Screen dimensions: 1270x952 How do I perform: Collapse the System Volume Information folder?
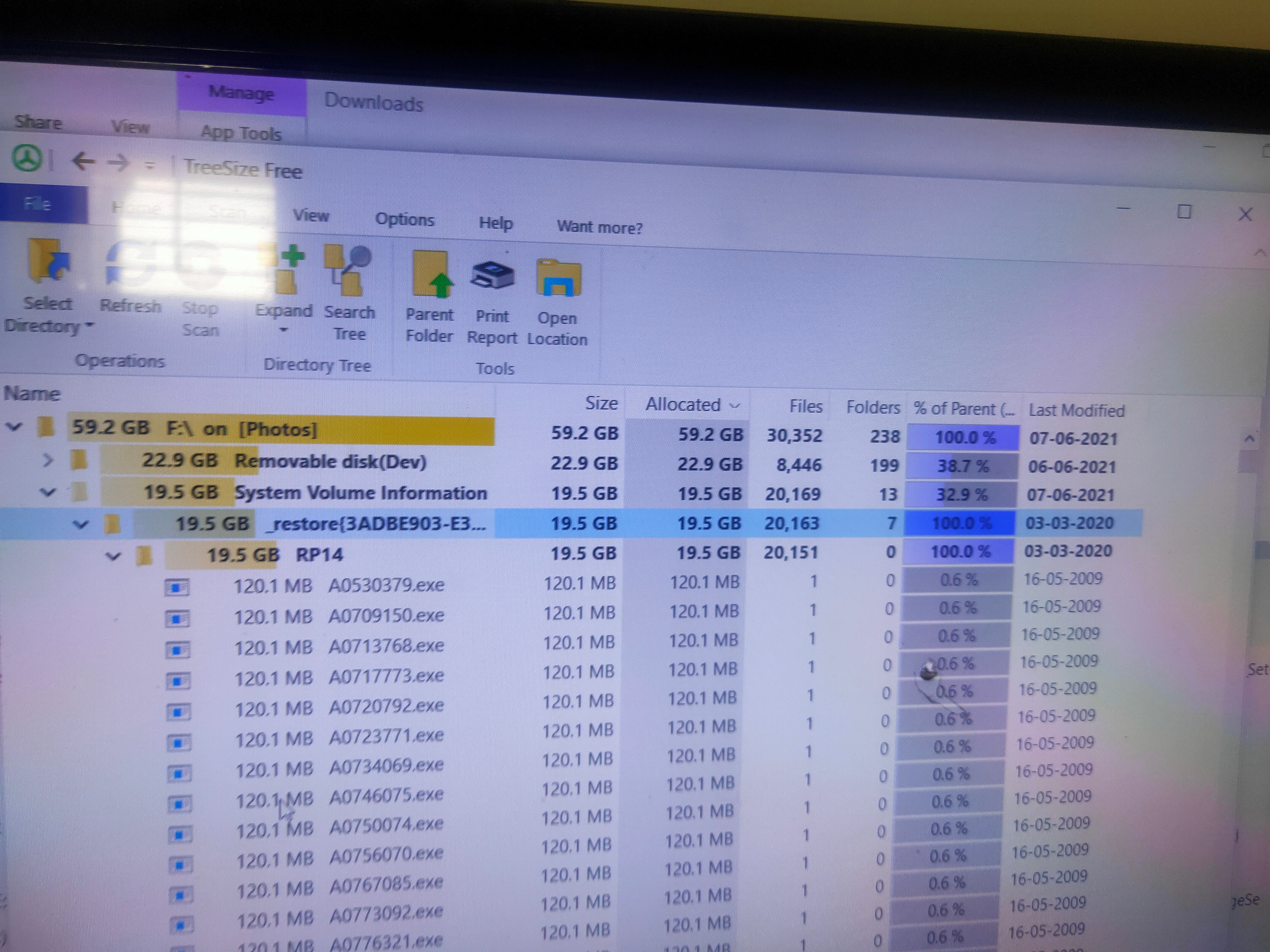tap(48, 492)
